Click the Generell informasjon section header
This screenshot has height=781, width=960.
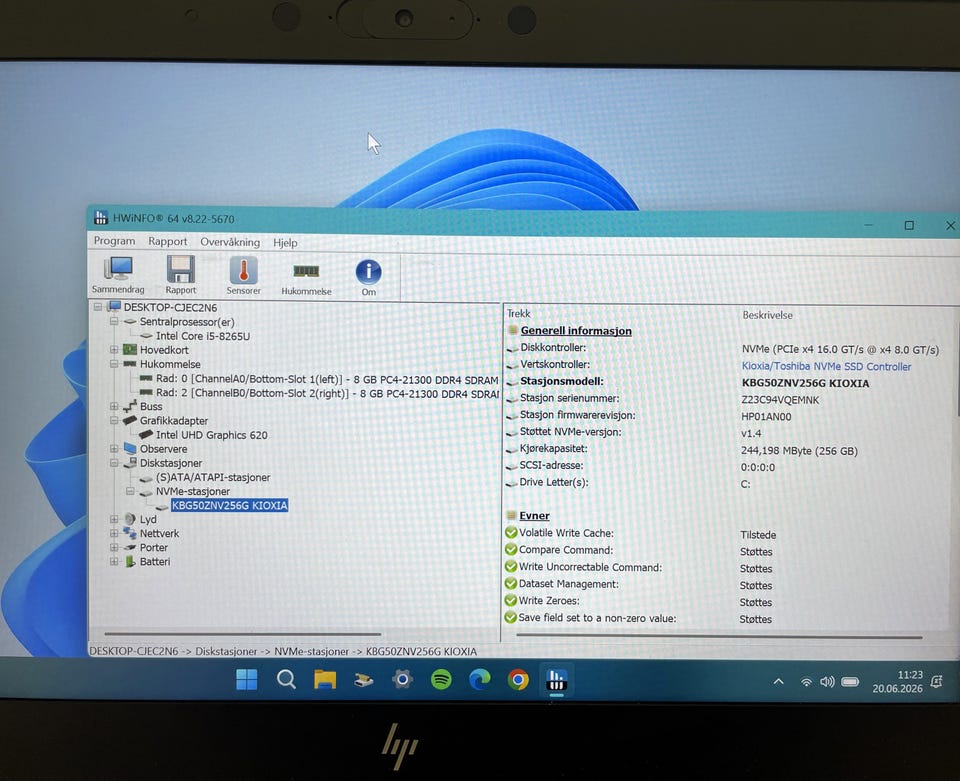[x=576, y=331]
